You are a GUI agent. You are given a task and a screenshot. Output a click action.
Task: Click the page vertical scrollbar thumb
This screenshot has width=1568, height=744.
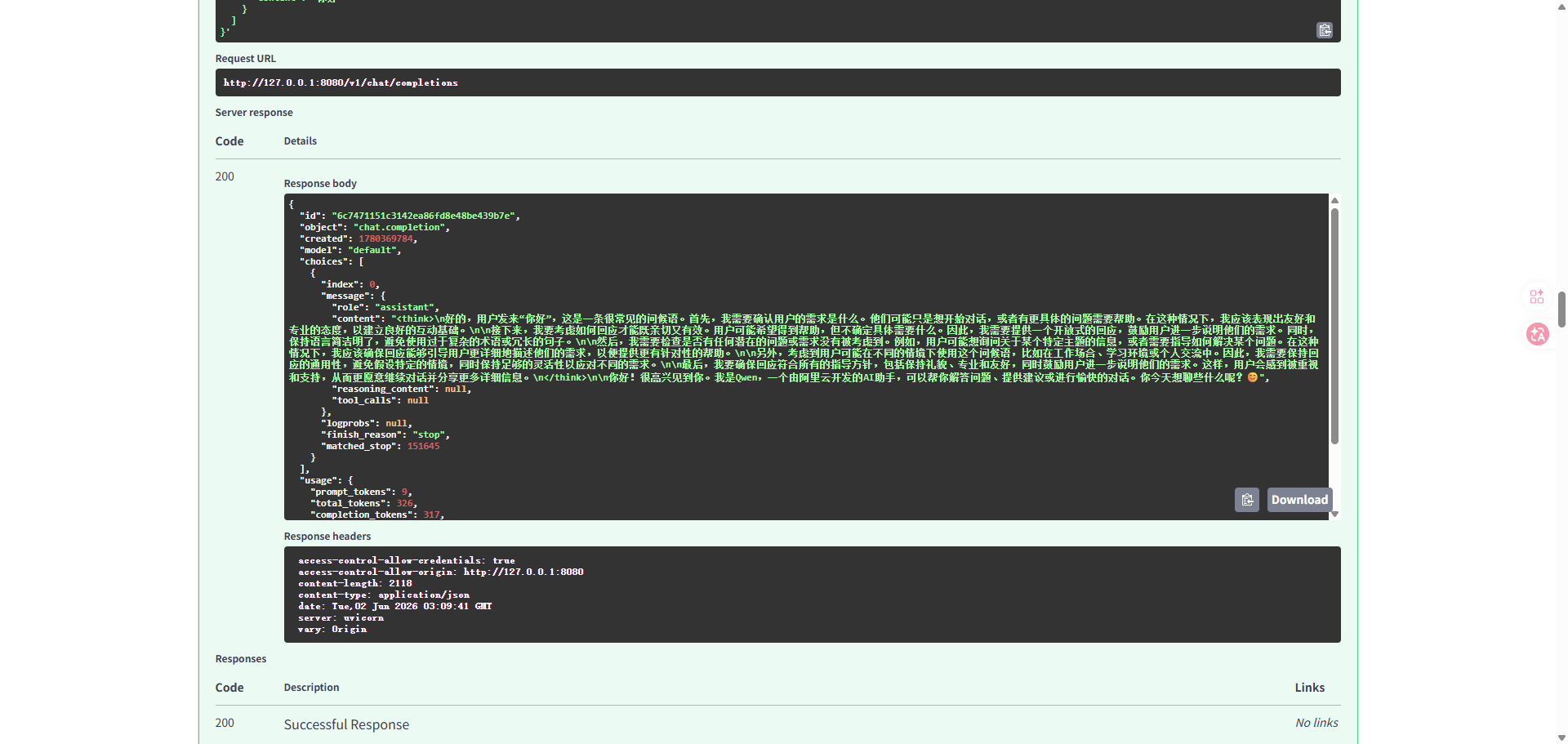pyautogui.click(x=1561, y=309)
